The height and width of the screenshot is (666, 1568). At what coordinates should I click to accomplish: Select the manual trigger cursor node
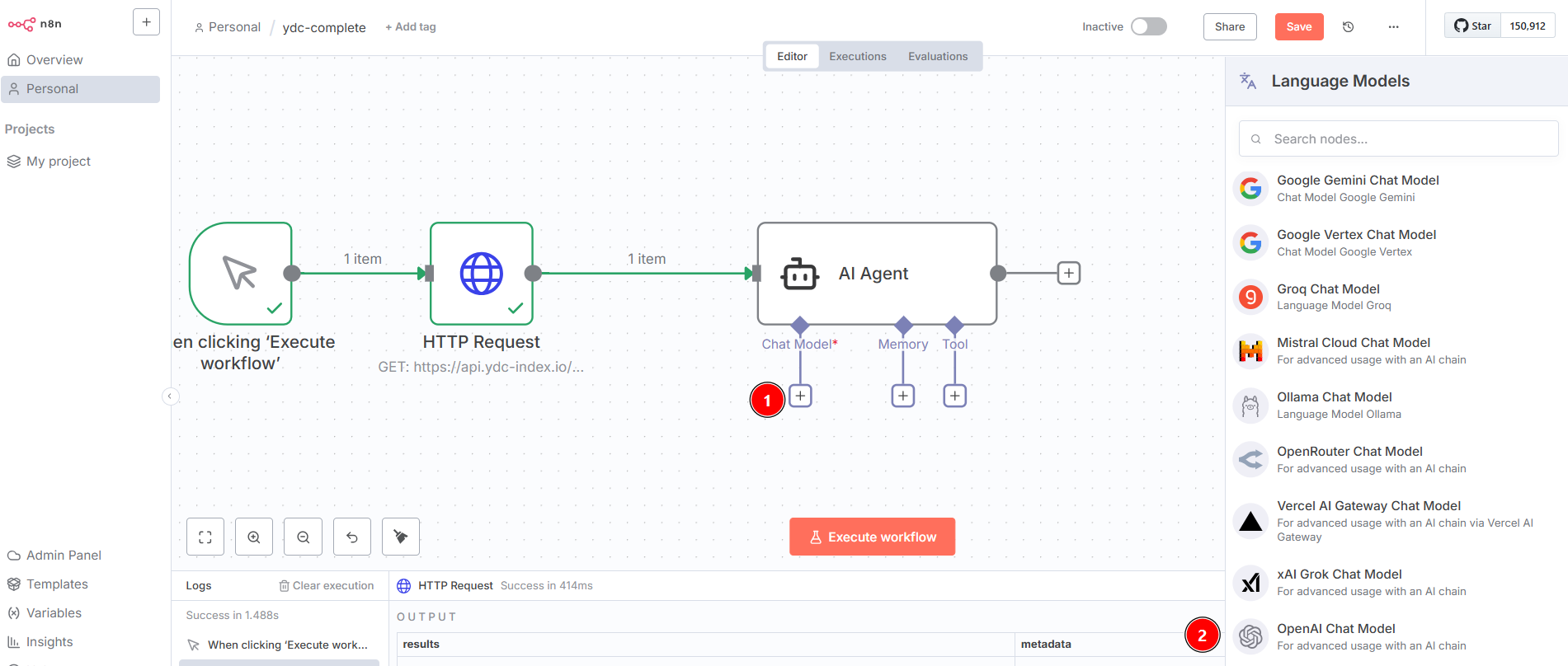pos(241,274)
